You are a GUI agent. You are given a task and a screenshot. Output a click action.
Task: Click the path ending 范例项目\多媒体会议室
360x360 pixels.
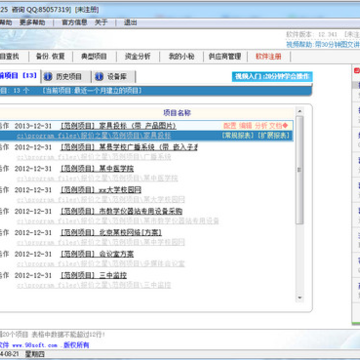pos(101,264)
